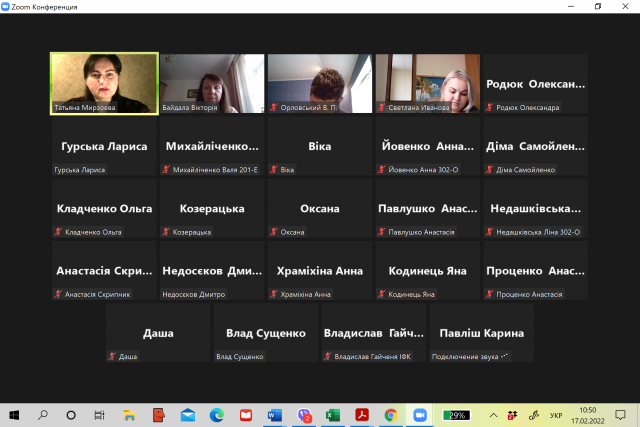Click muted mic icon beside Віка label
The width and height of the screenshot is (640, 427).
tap(274, 169)
